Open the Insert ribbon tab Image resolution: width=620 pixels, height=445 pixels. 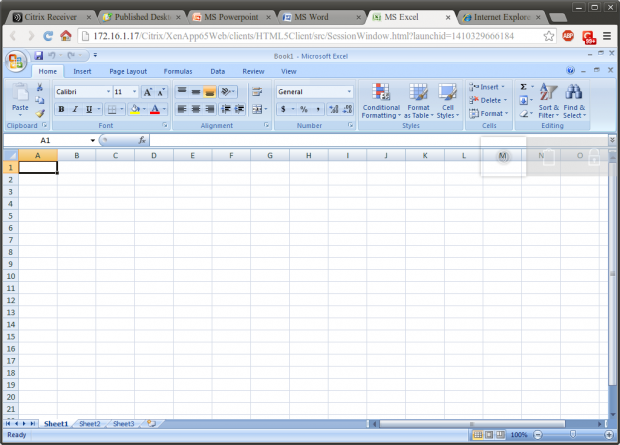pos(82,71)
